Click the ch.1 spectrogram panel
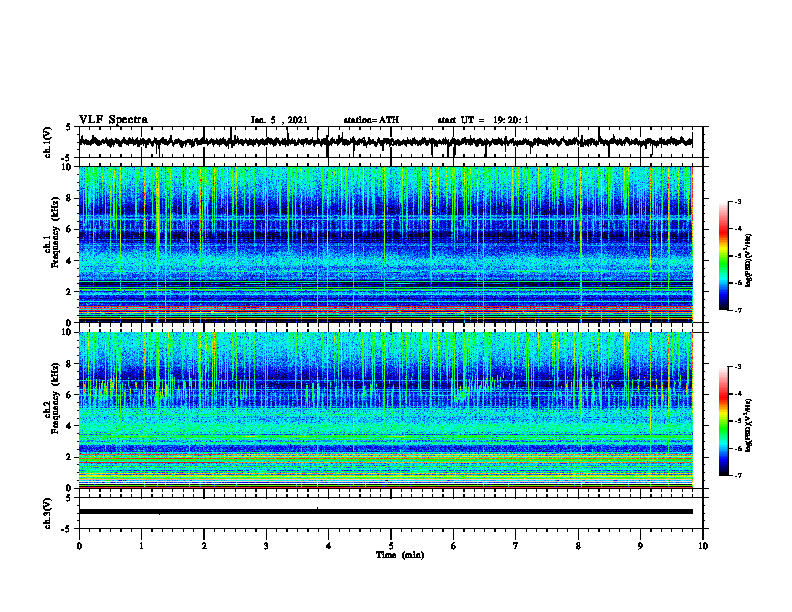The width and height of the screenshot is (792, 612). point(385,244)
